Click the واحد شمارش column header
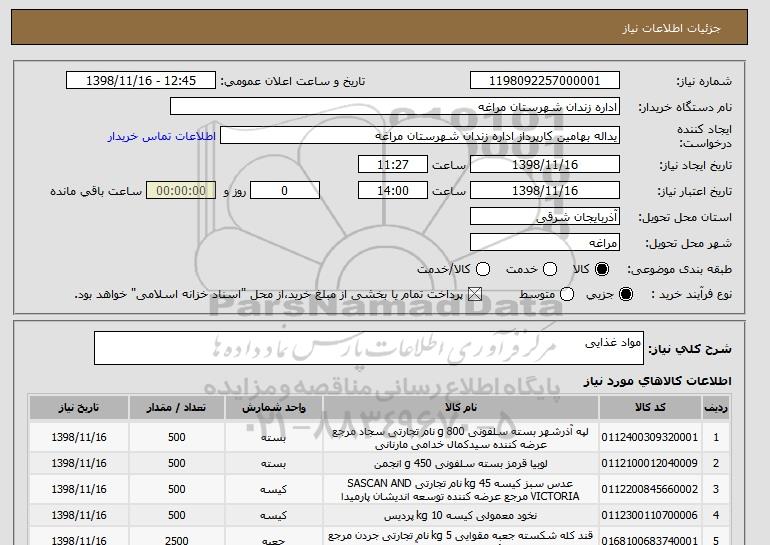 tap(274, 408)
